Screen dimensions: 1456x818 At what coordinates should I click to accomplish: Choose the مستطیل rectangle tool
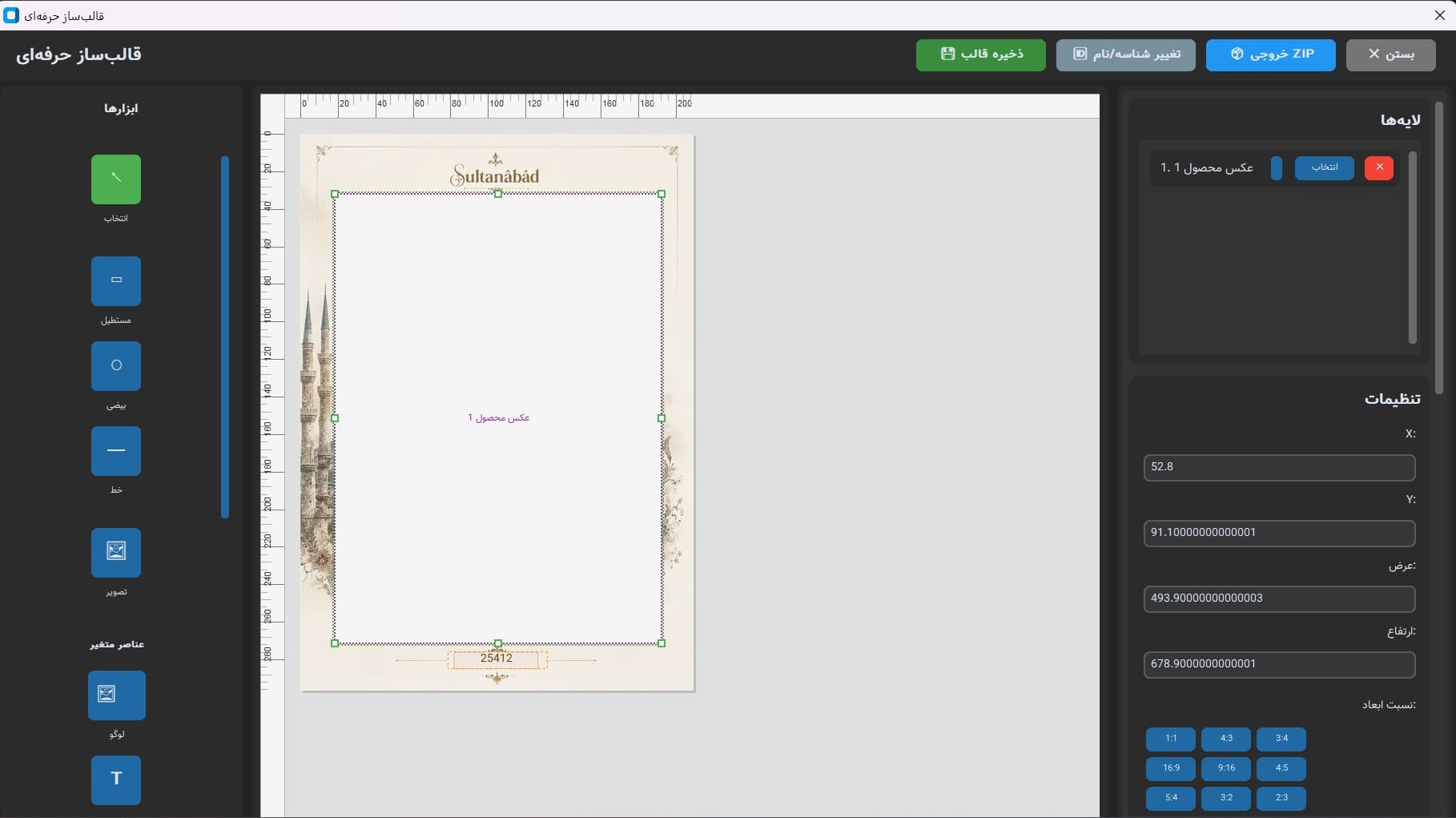[x=116, y=281]
